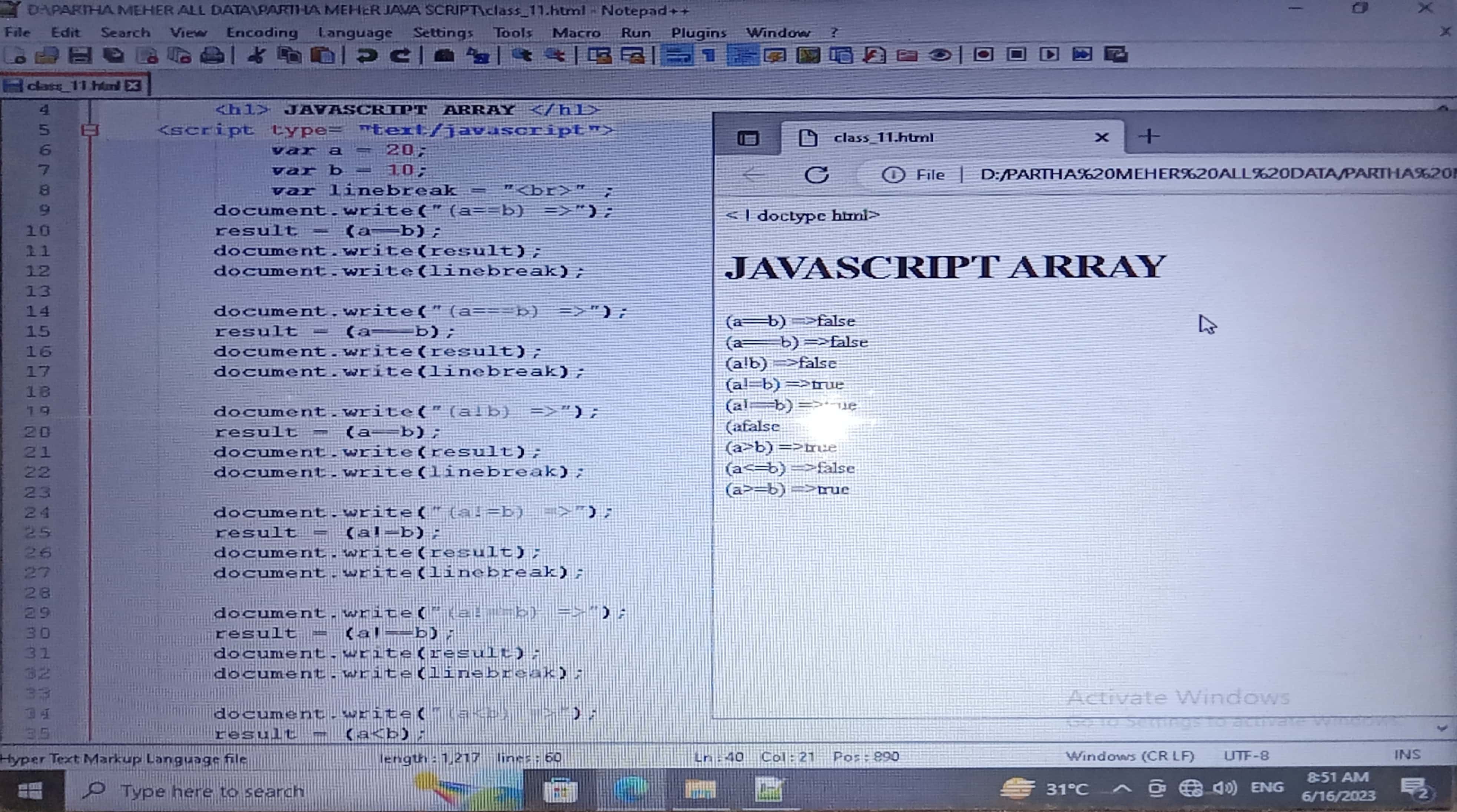Toggle Word Wrap in the toolbar

[x=677, y=56]
